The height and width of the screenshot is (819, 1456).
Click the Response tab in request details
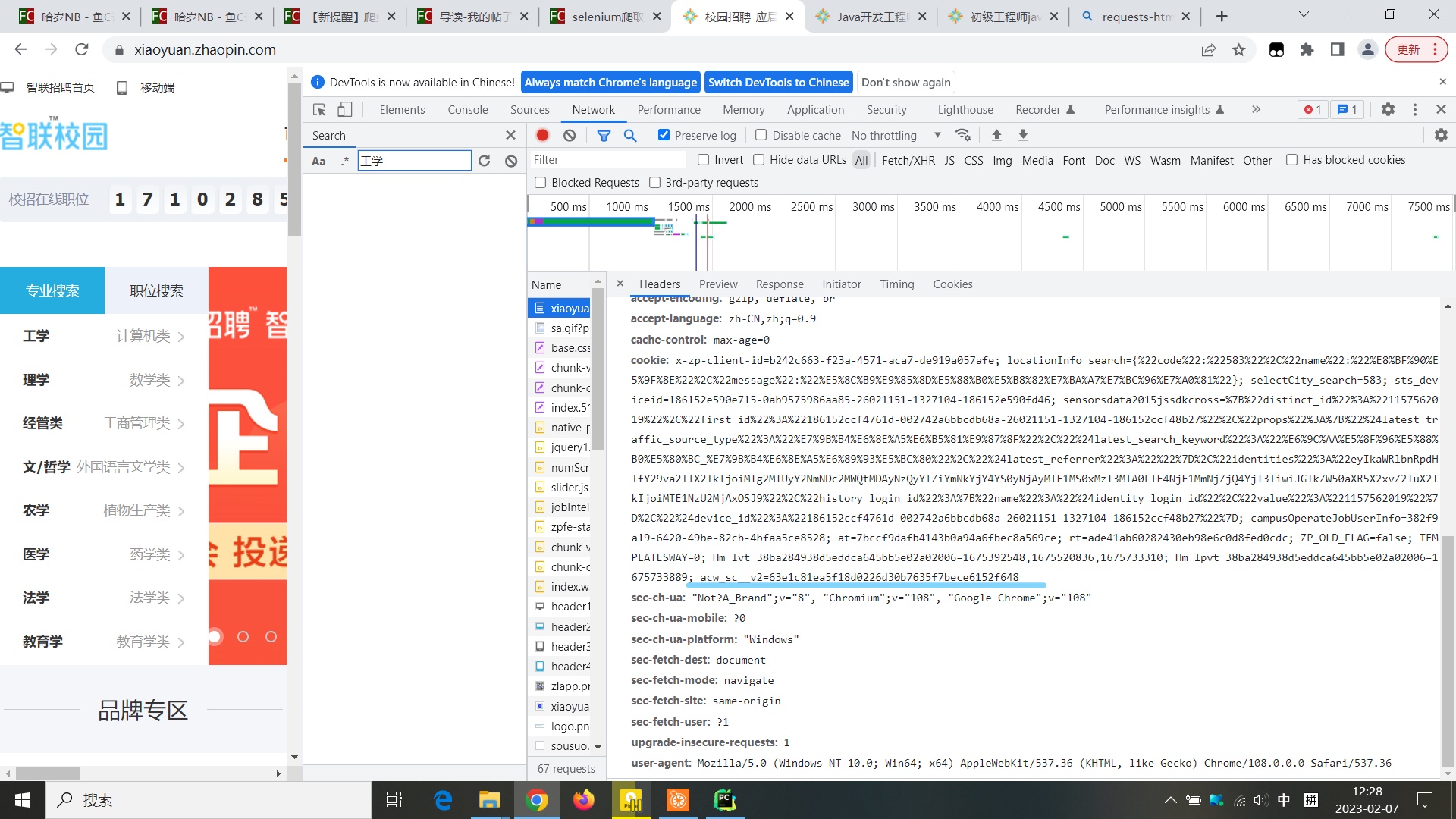pos(779,284)
